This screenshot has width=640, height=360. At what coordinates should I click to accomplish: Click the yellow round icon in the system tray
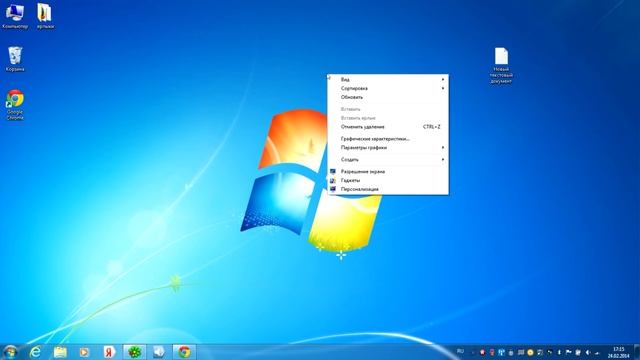pos(530,352)
